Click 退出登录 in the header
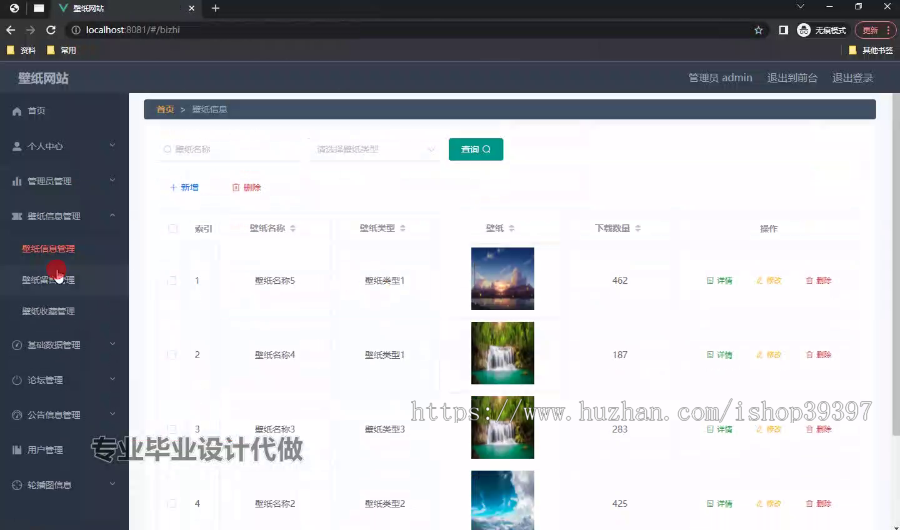 pyautogui.click(x=852, y=78)
